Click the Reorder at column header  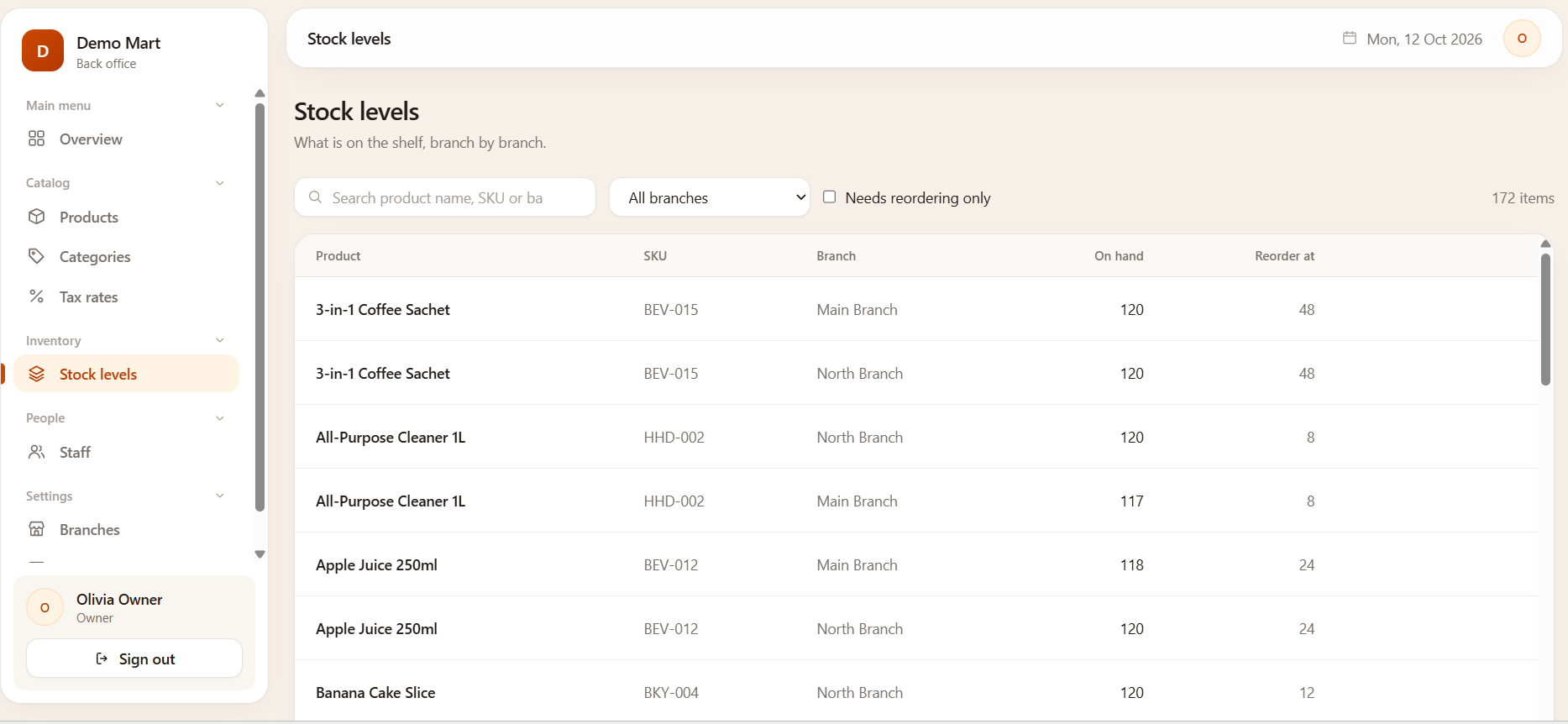tap(1284, 255)
